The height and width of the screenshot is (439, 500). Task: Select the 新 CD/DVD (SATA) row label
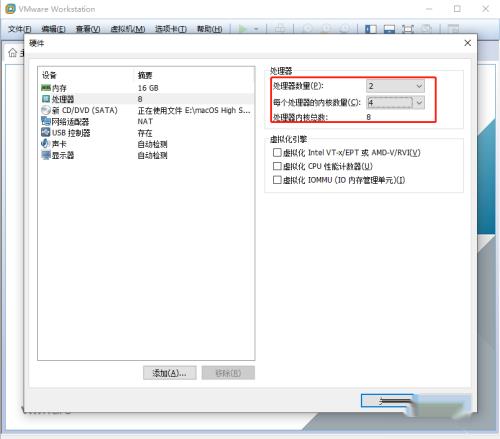click(x=85, y=110)
